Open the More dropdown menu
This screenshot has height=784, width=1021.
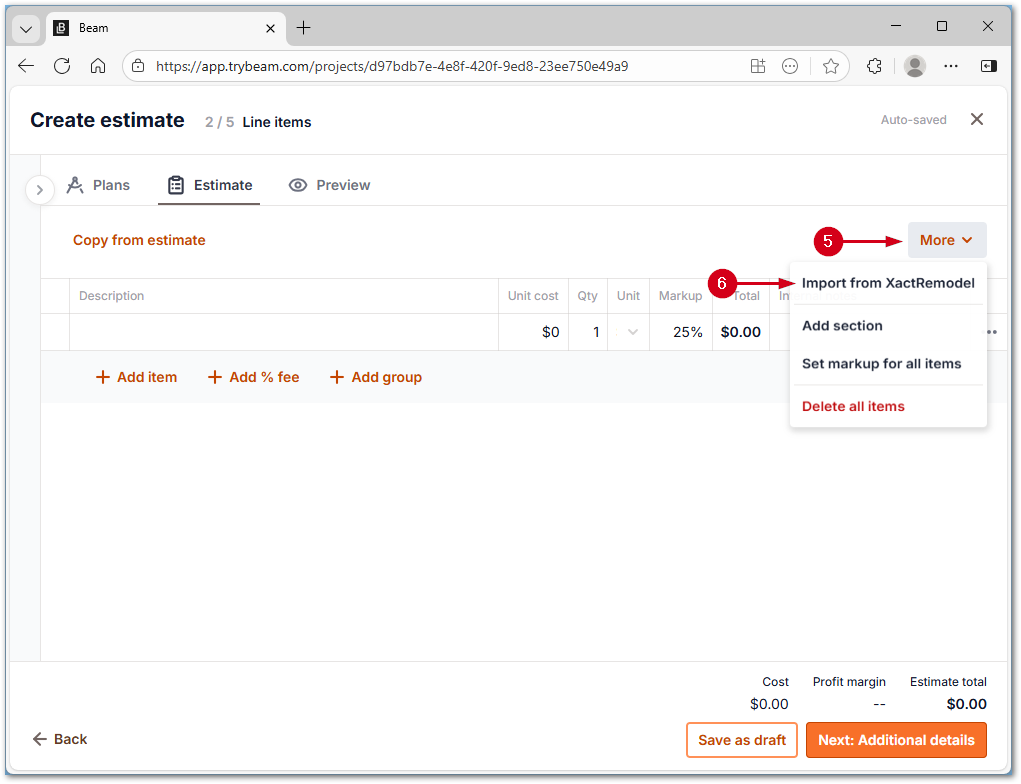point(946,240)
